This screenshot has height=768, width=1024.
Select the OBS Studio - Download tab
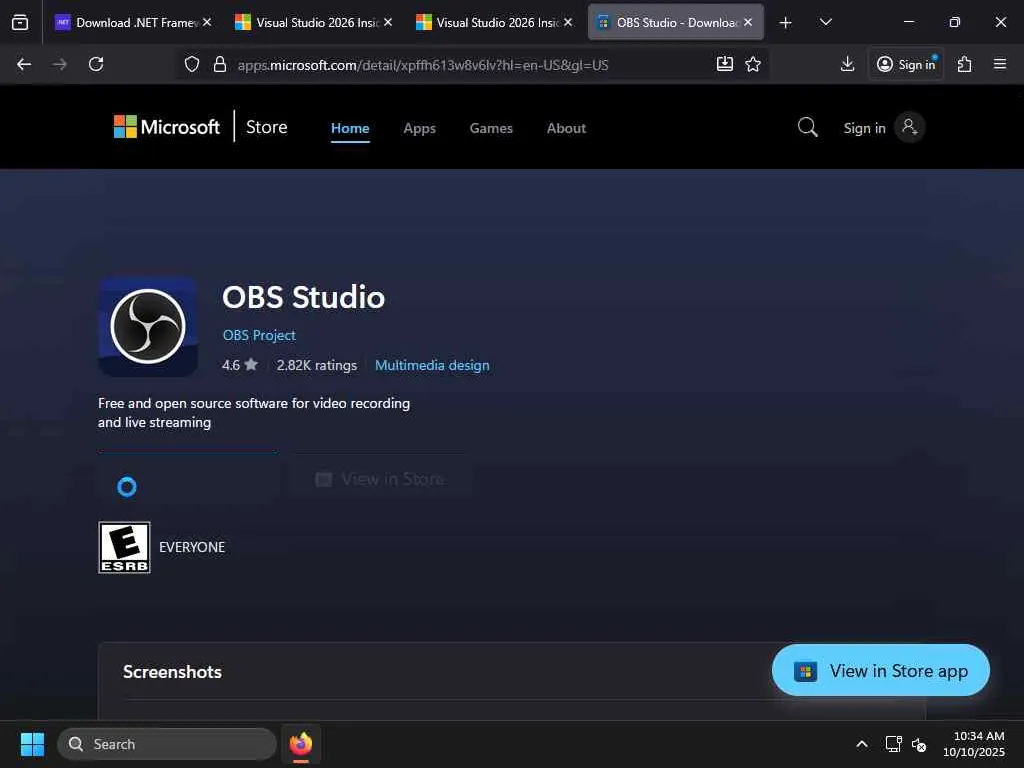pyautogui.click(x=675, y=22)
